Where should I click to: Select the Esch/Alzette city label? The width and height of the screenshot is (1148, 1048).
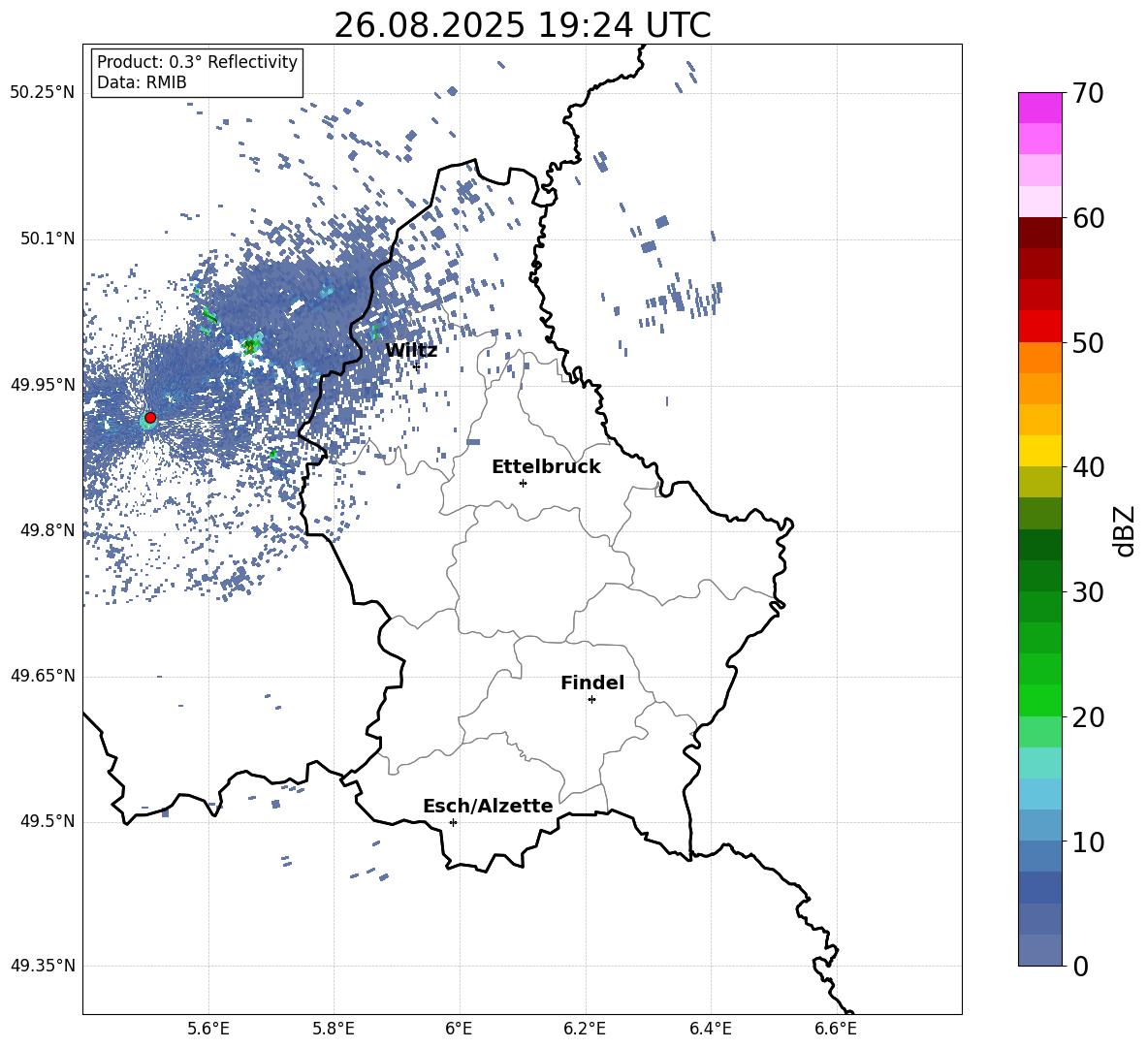point(488,806)
